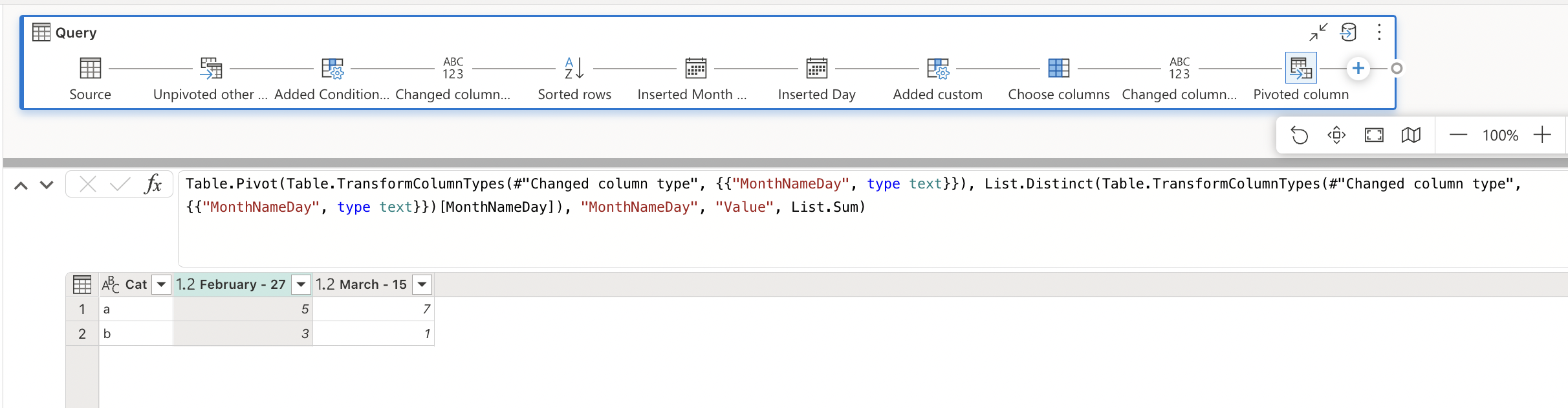Collapse the Query diagram card
Image resolution: width=1568 pixels, height=408 pixels.
[1318, 32]
